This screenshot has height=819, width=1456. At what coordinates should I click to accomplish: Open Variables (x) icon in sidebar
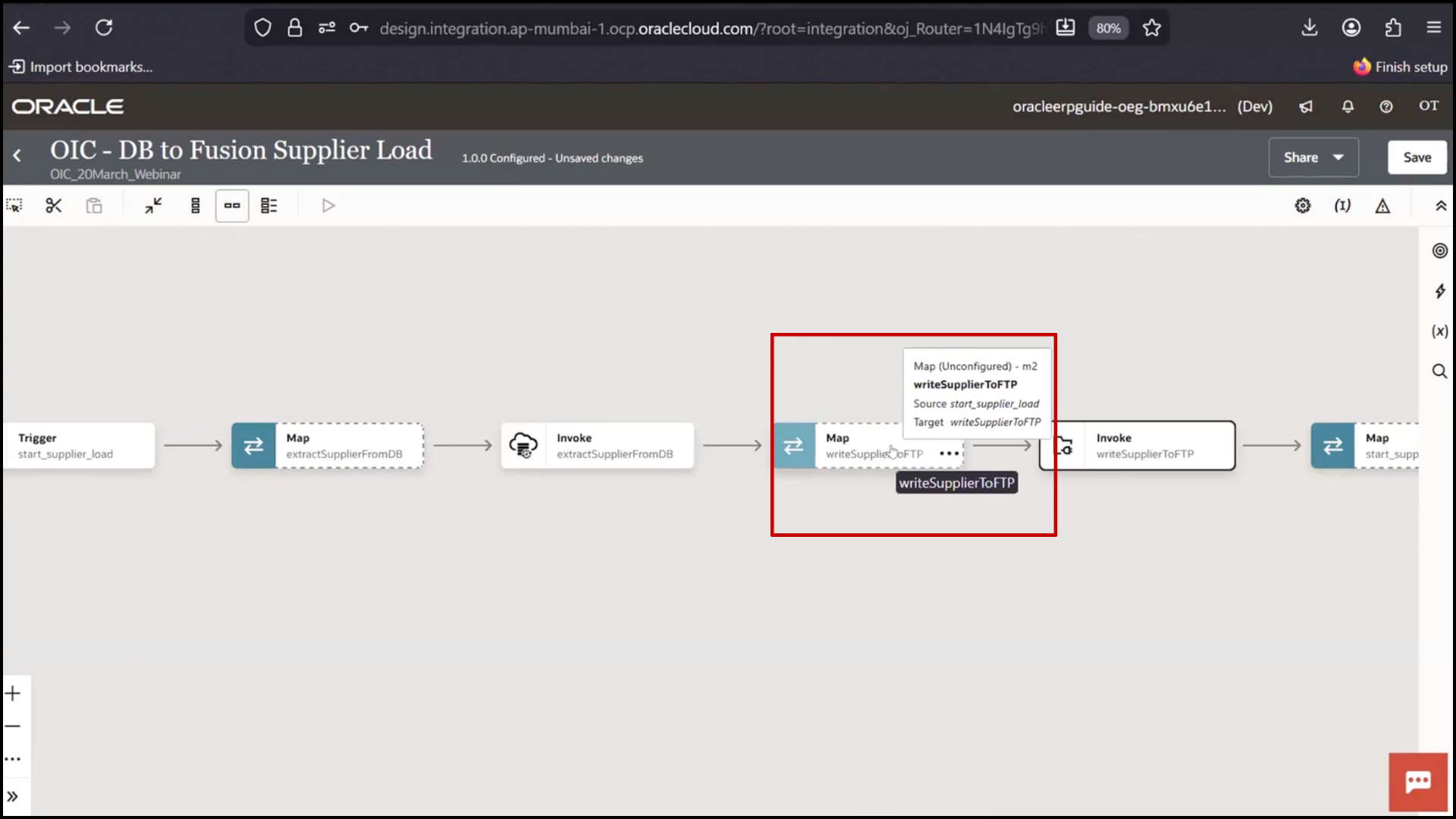tap(1439, 331)
